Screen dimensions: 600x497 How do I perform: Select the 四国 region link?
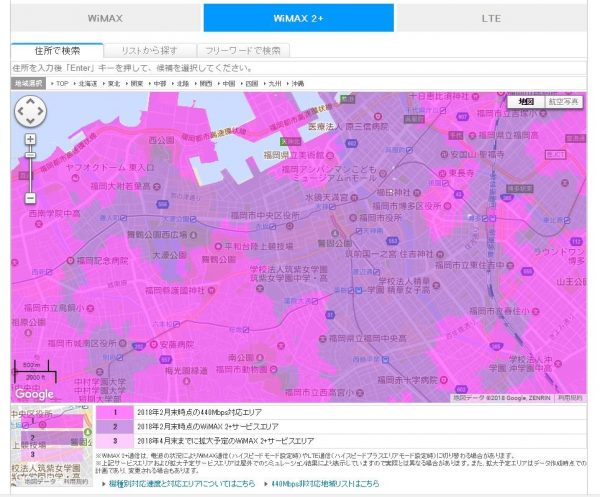point(251,83)
